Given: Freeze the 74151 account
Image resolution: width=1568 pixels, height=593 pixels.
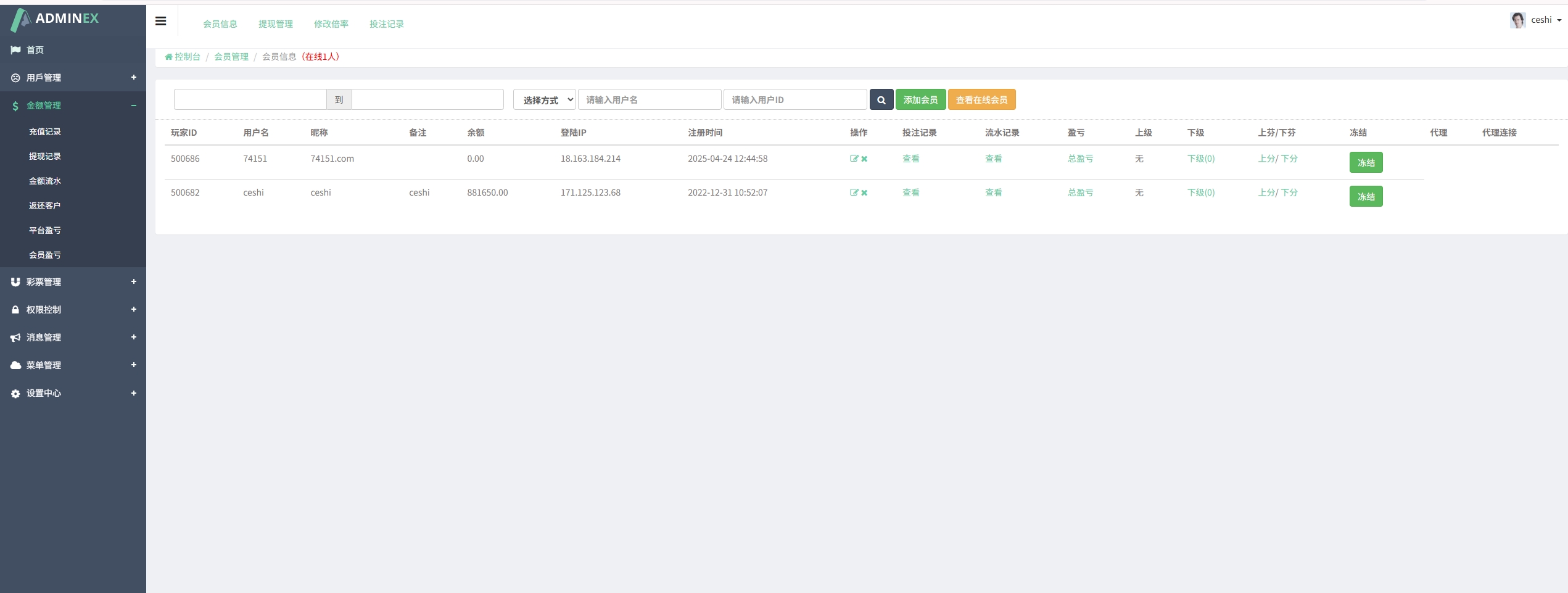Looking at the screenshot, I should tap(1365, 163).
